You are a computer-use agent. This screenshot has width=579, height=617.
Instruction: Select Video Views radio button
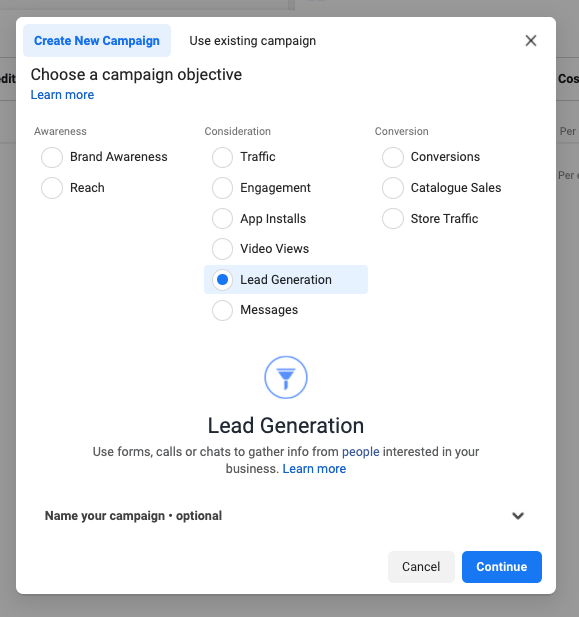222,249
